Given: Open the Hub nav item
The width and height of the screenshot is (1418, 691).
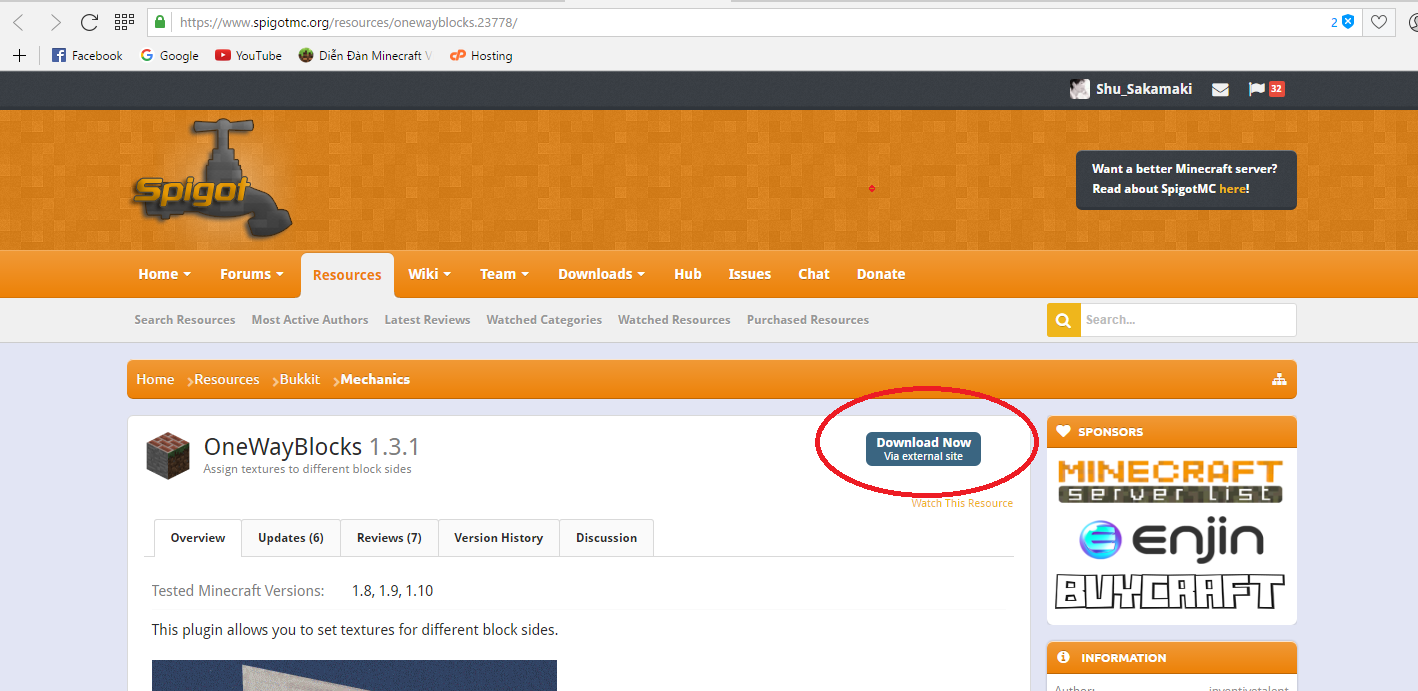Looking at the screenshot, I should pyautogui.click(x=688, y=274).
